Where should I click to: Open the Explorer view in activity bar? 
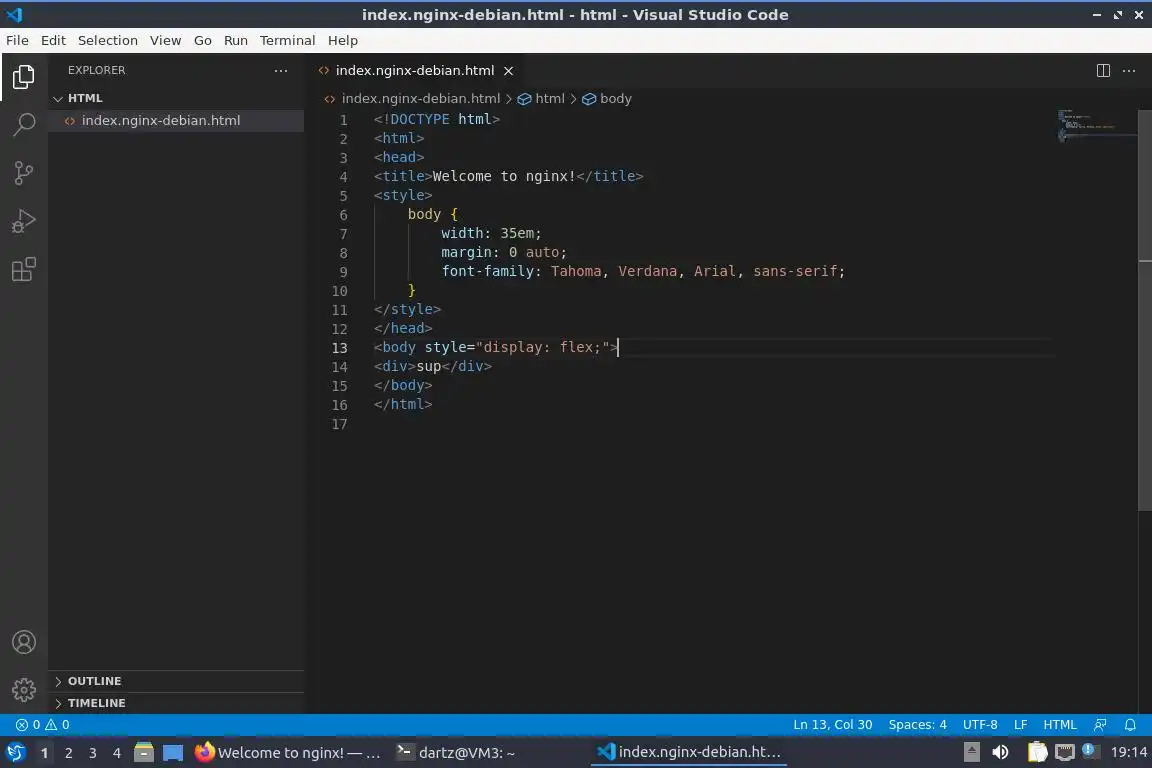coord(24,76)
